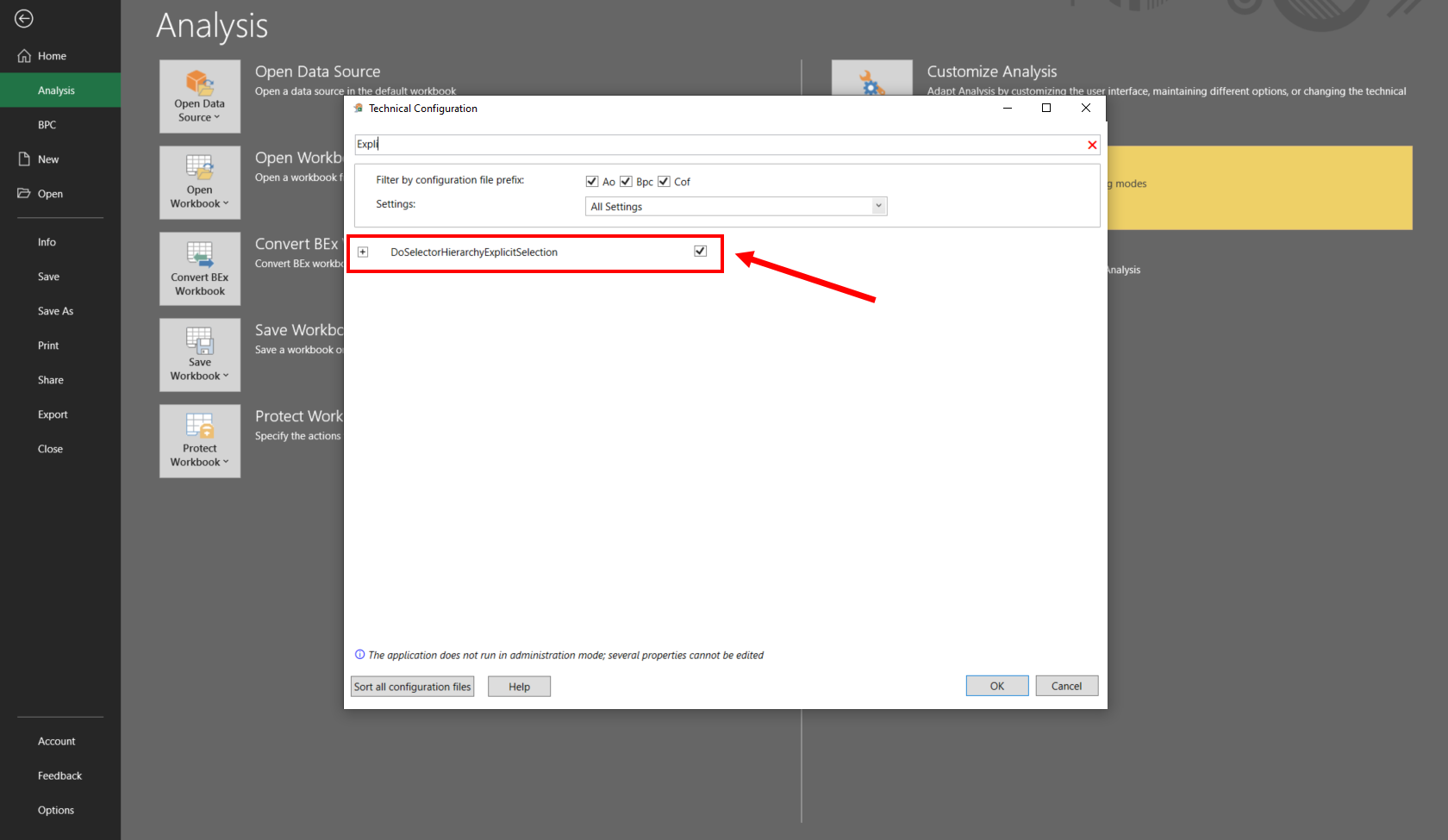
Task: Click the back arrow icon in the sidebar
Action: click(x=24, y=18)
